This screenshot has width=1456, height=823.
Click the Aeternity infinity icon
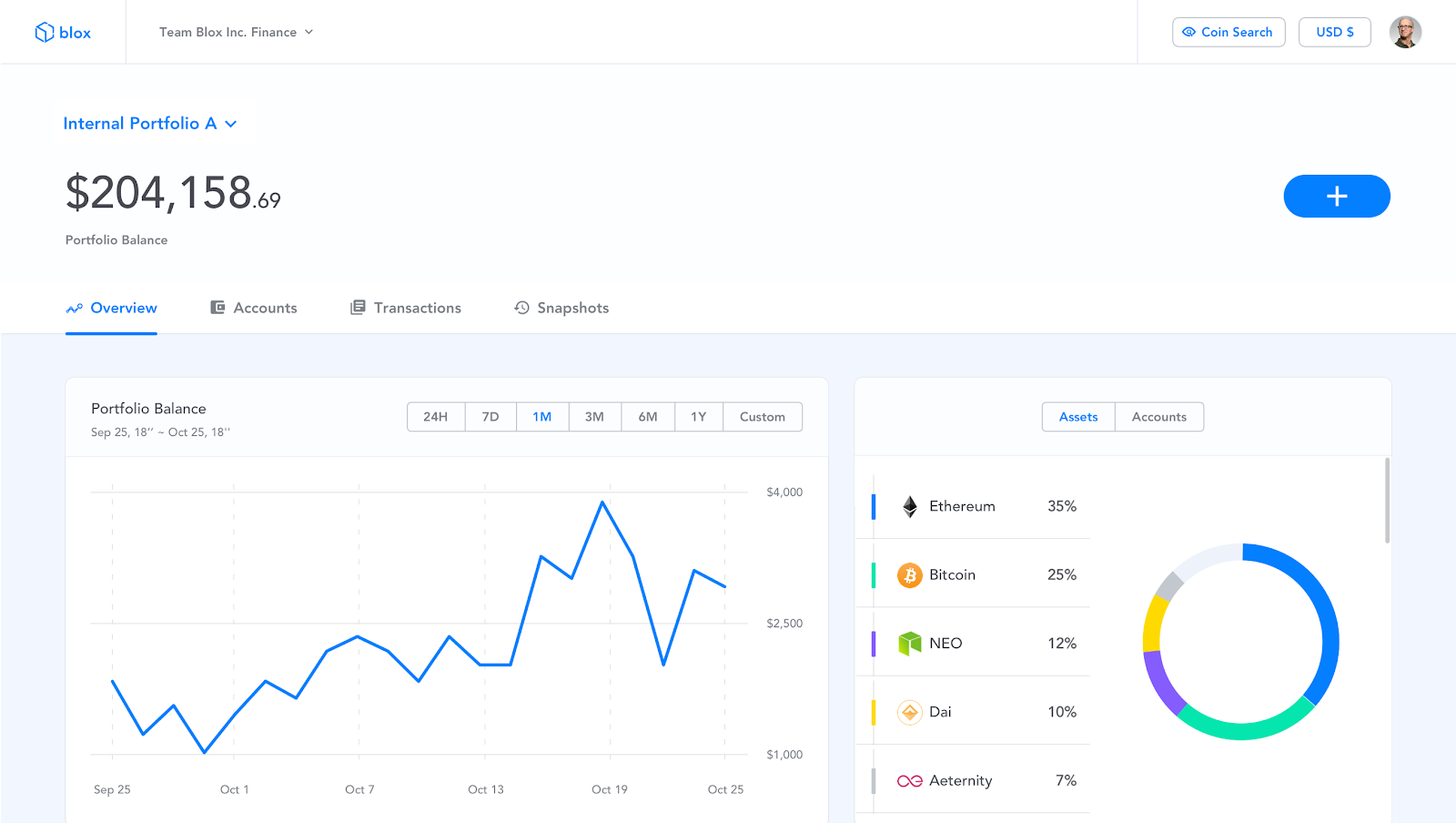(909, 781)
